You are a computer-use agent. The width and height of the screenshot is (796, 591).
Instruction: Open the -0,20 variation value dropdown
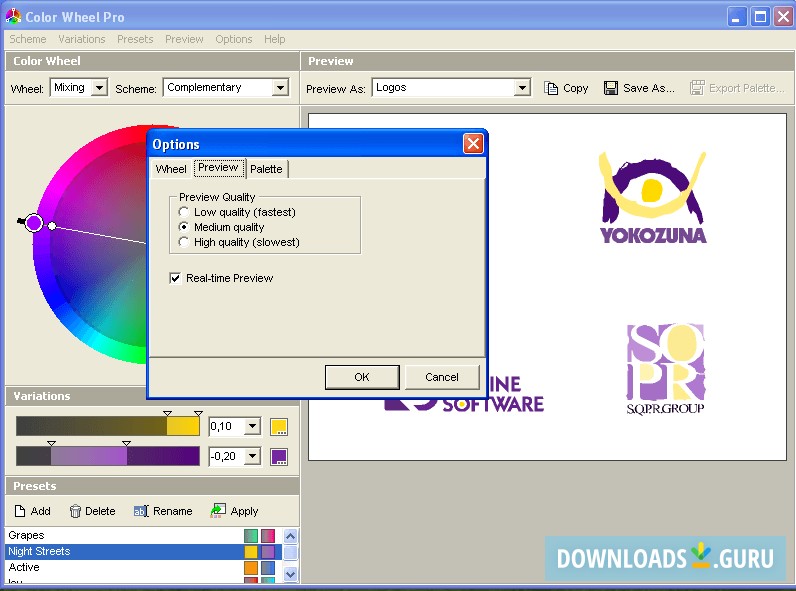[x=252, y=456]
